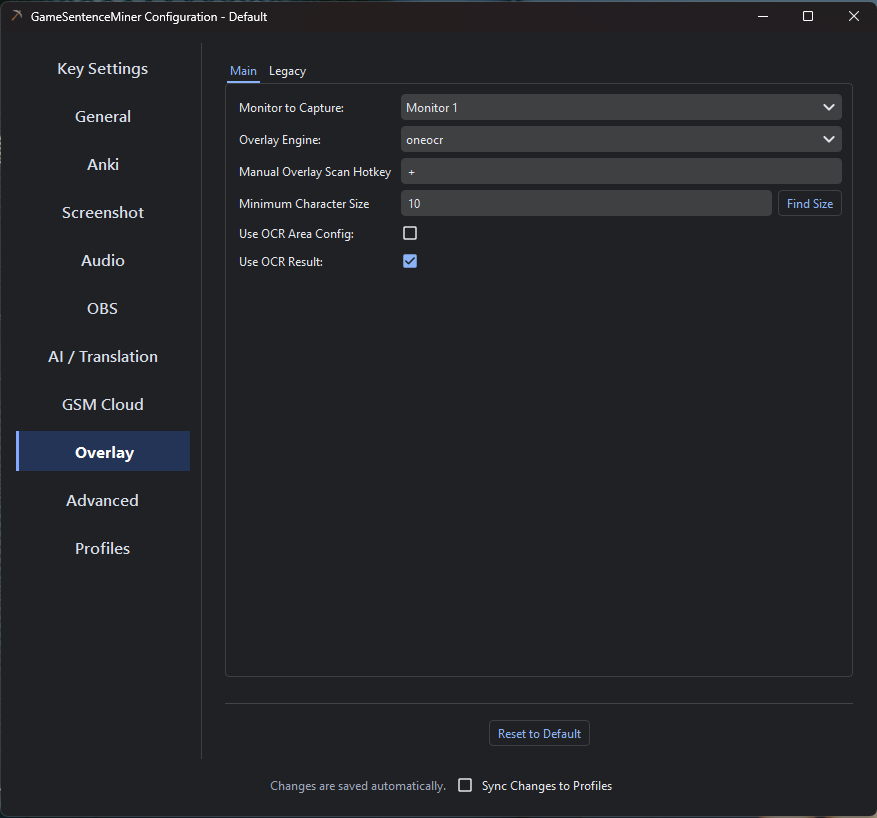Select GSM Cloud in the sidebar
877x818 pixels.
(103, 405)
